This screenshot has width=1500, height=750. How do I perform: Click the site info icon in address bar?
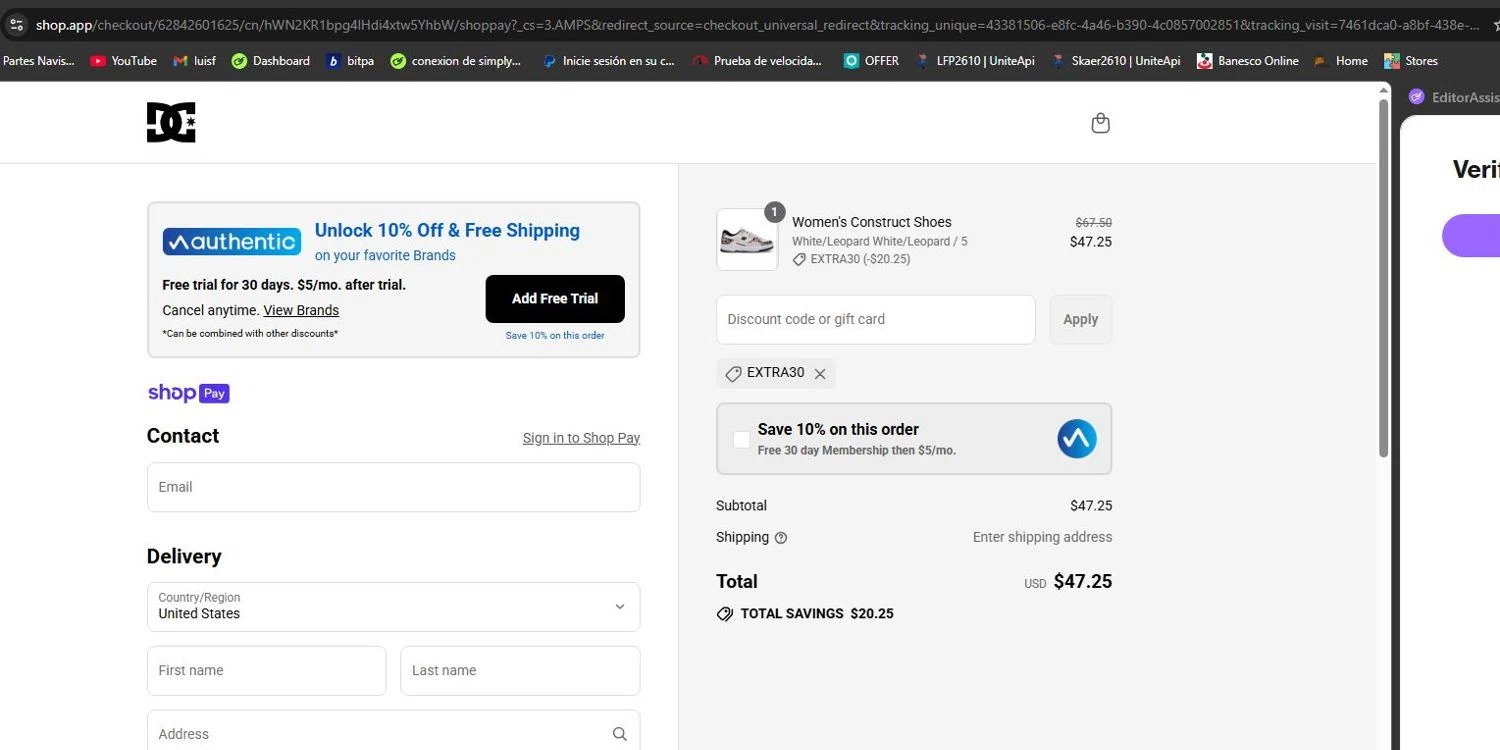(16, 24)
